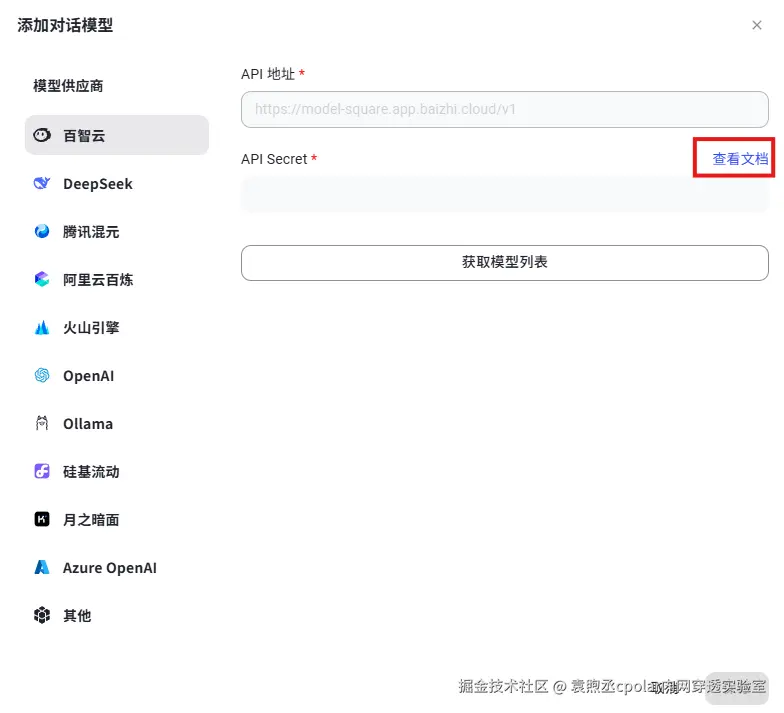Click the OpenAI logo icon

click(x=42, y=375)
